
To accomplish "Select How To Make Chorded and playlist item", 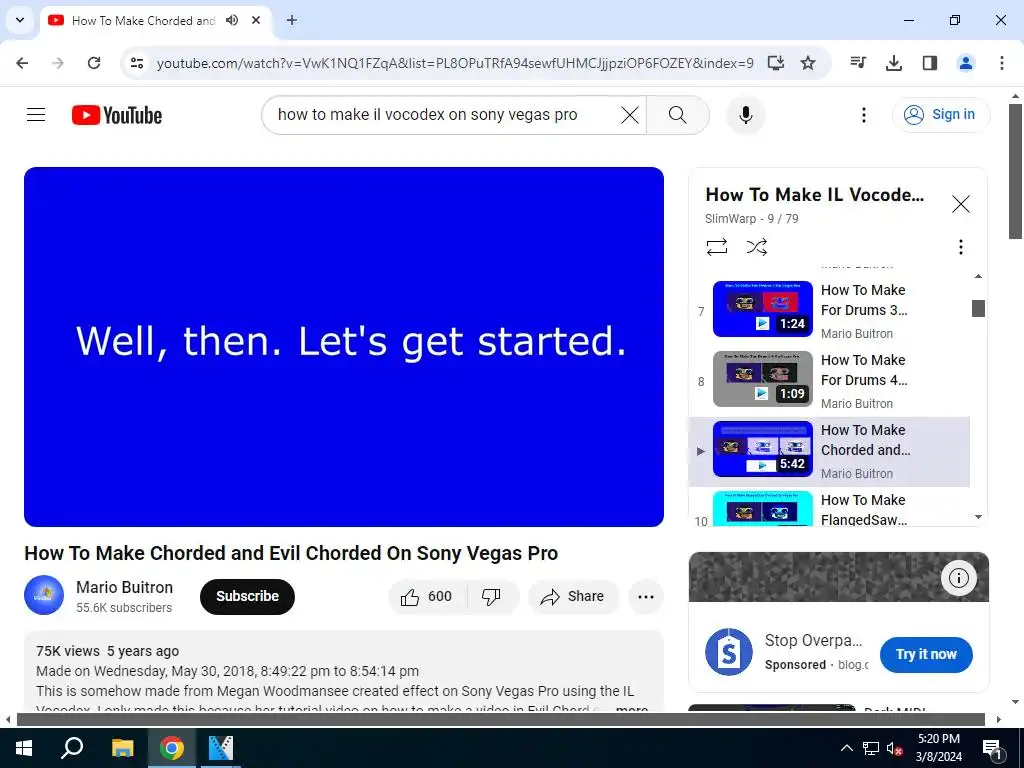I will tap(829, 451).
